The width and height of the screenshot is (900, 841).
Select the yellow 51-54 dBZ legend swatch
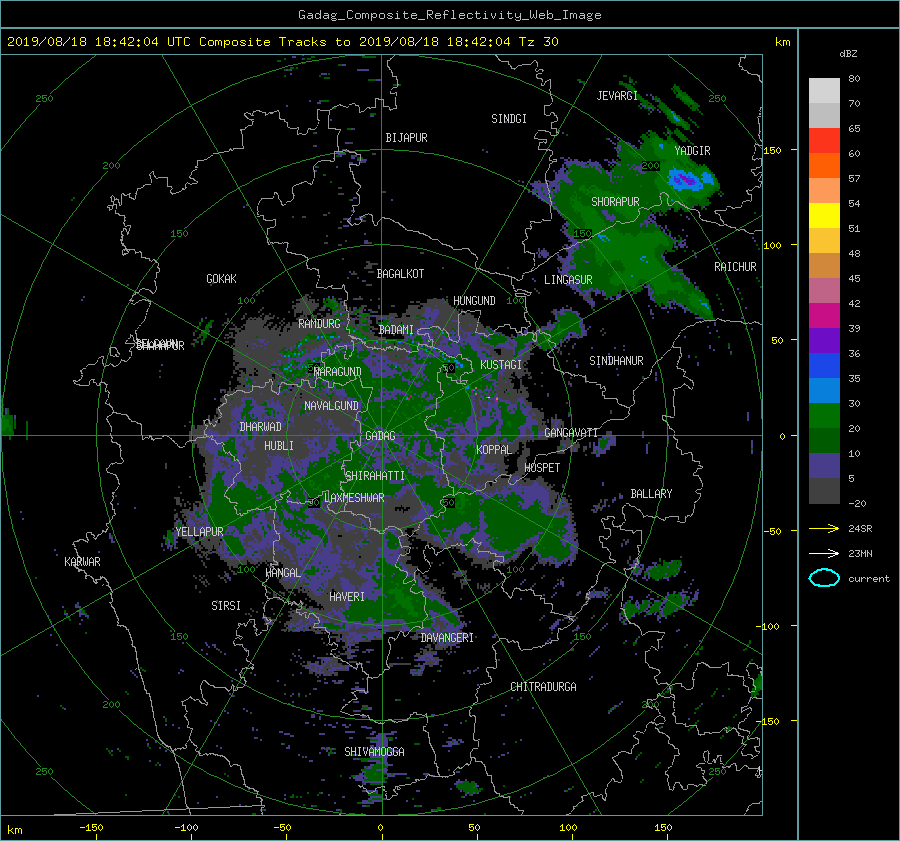[824, 216]
